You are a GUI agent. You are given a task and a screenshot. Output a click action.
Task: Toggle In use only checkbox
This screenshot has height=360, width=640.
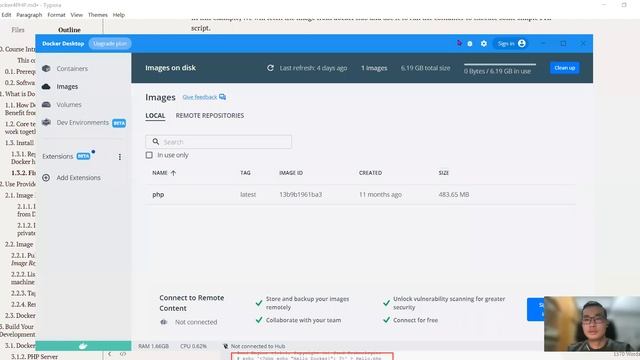pyautogui.click(x=149, y=155)
